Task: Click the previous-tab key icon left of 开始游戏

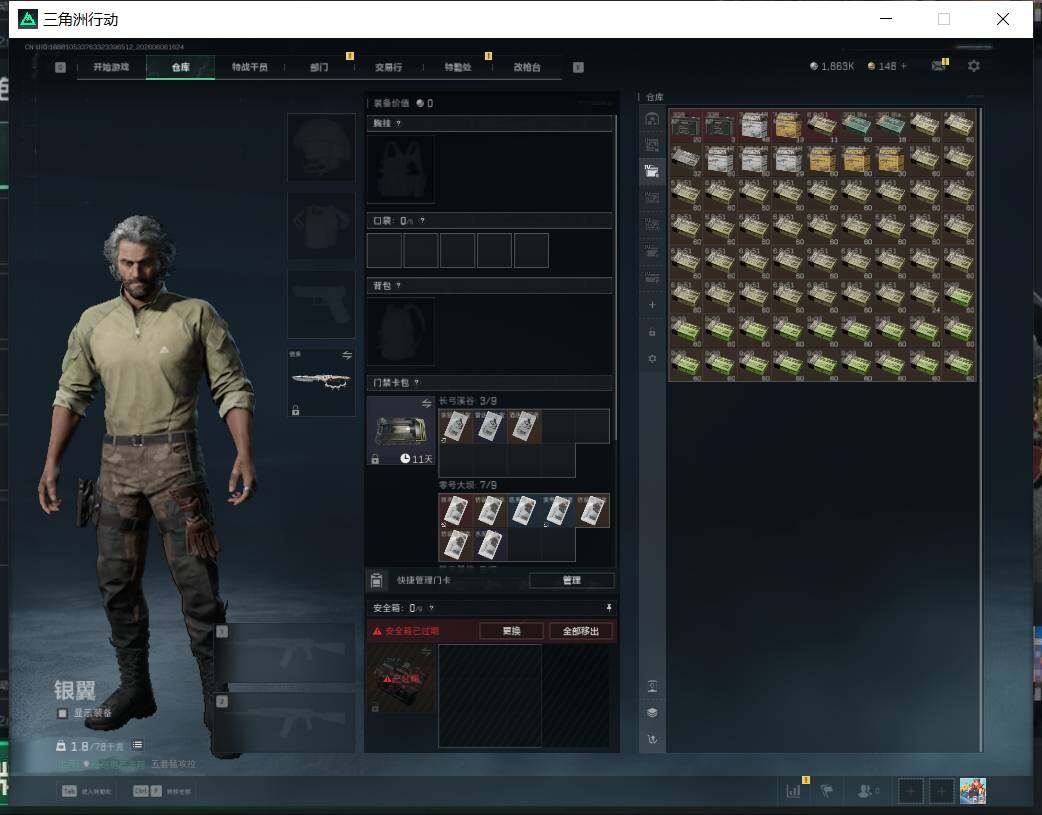Action: (x=60, y=67)
